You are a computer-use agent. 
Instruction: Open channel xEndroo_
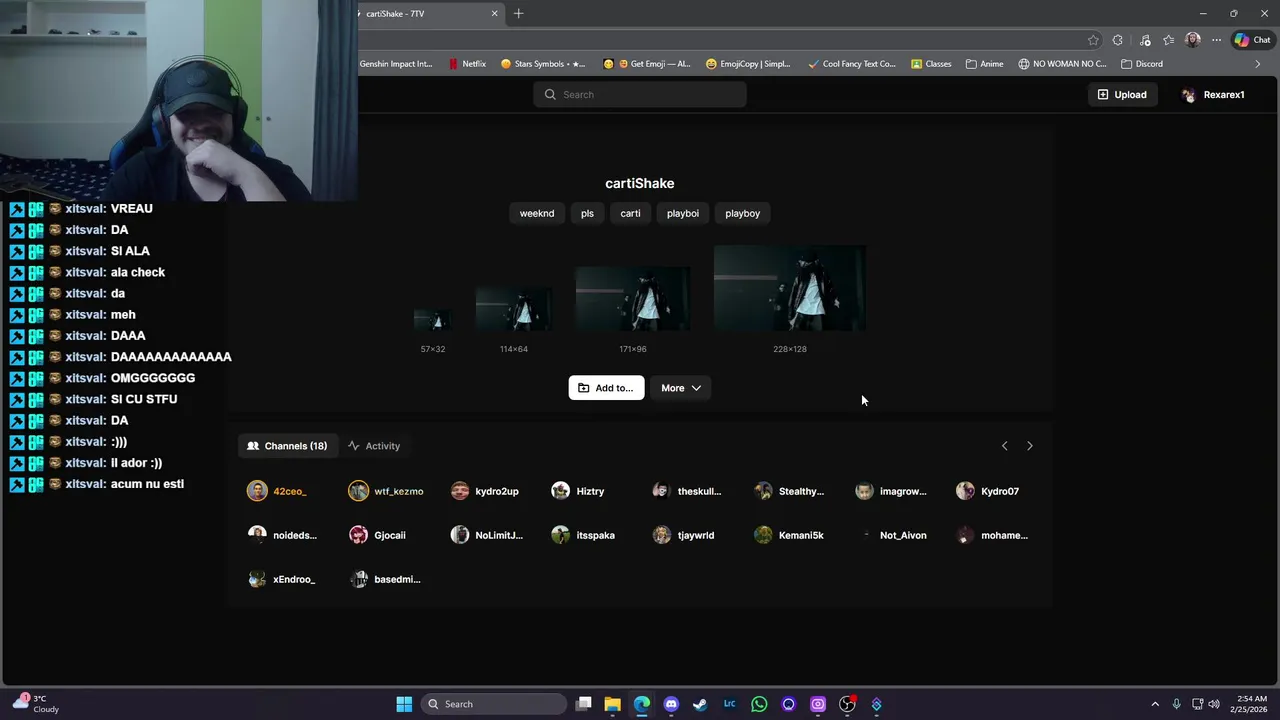tap(281, 579)
